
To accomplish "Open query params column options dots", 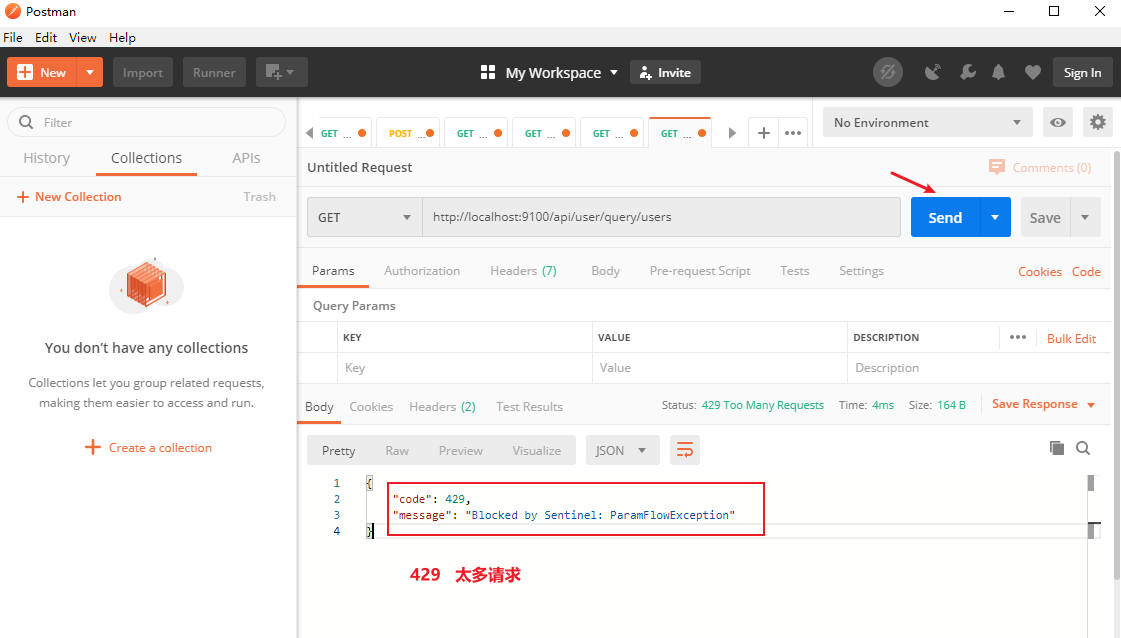I will [1018, 337].
